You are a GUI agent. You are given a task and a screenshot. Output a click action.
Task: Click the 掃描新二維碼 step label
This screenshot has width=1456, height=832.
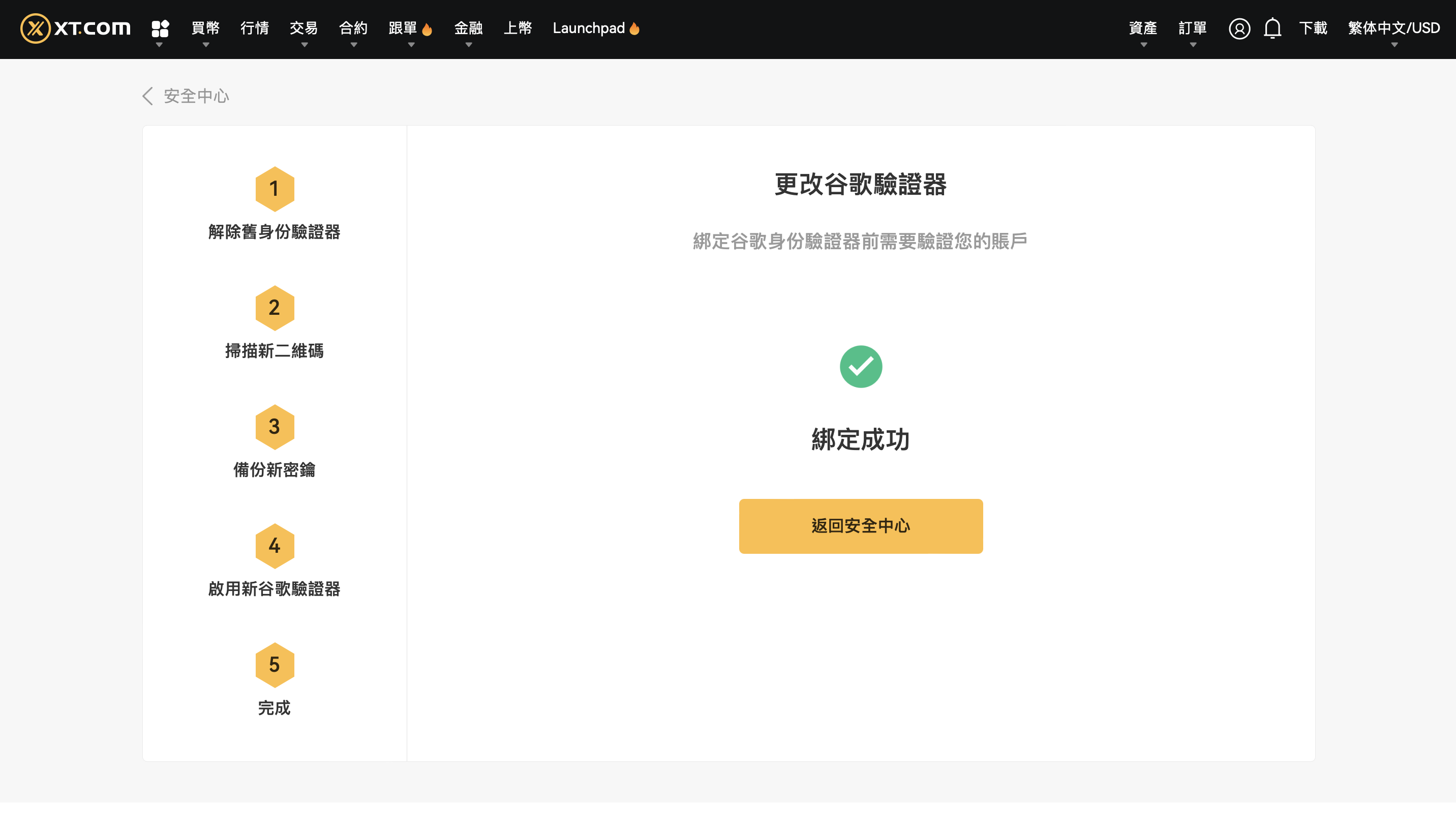point(275,351)
